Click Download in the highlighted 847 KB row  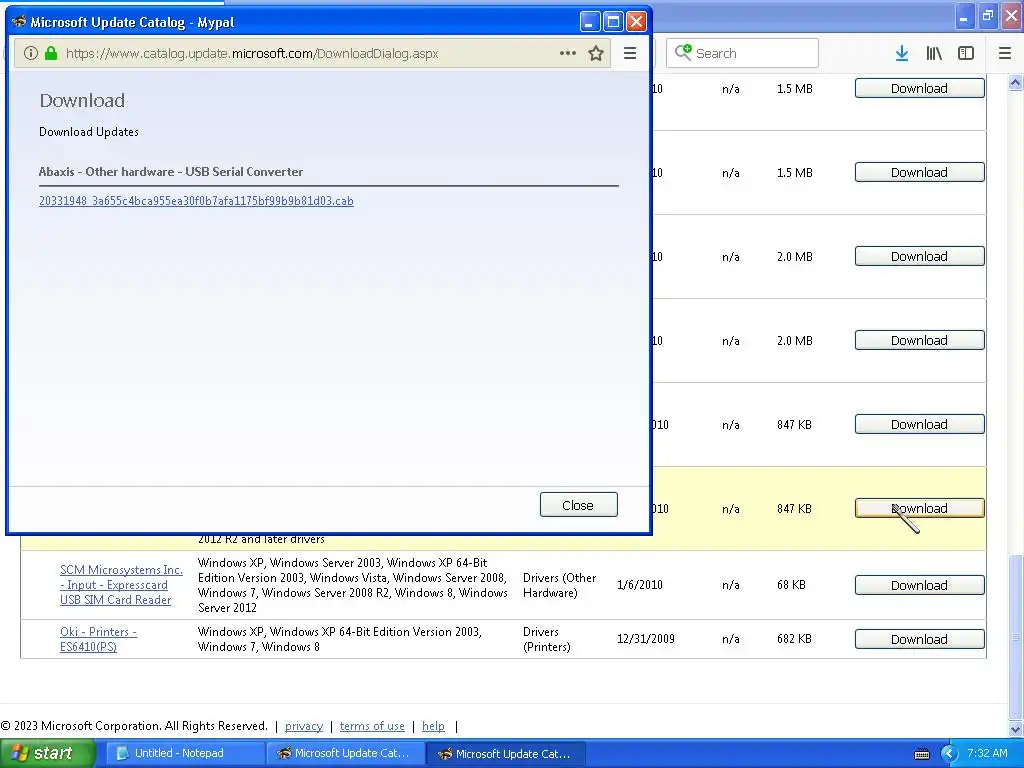pos(920,508)
